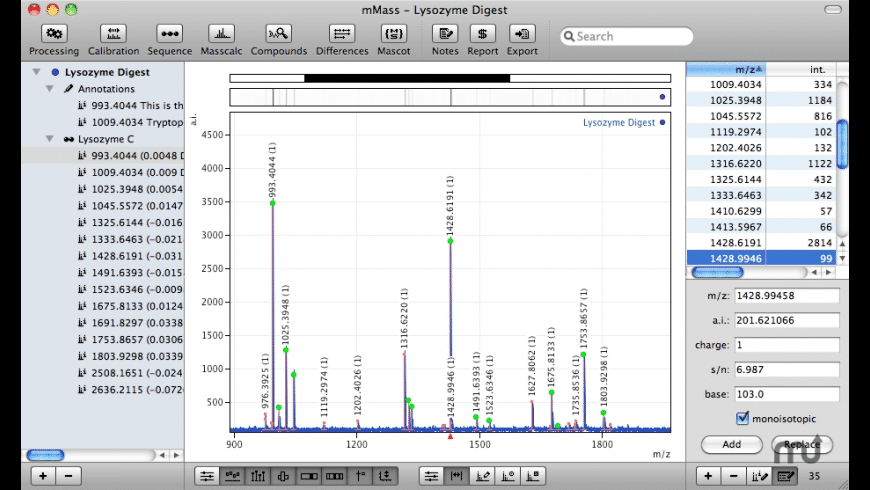Select the 1316.6220 row in peak list

(761, 163)
